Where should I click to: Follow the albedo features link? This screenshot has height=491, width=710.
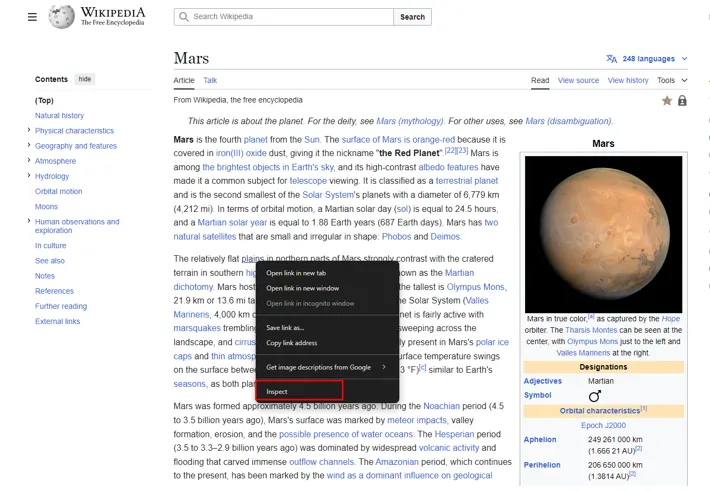448,167
